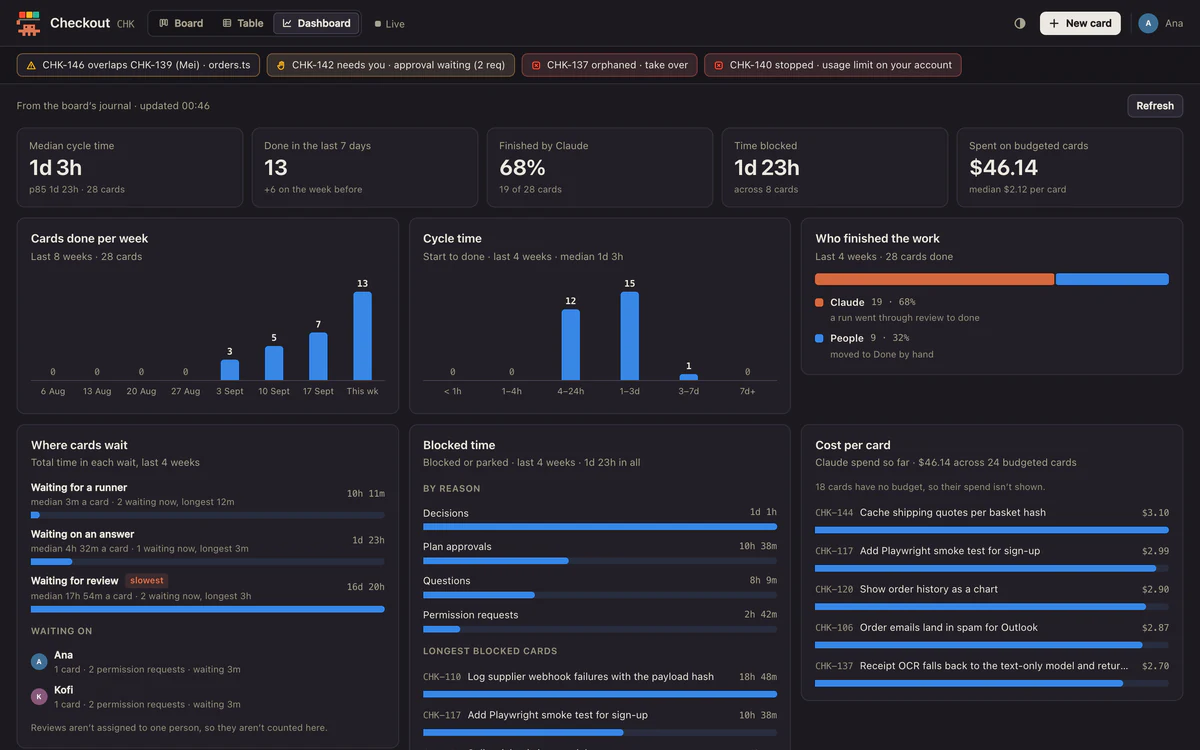
Task: Click the Checkout app logo icon
Action: pos(28,23)
